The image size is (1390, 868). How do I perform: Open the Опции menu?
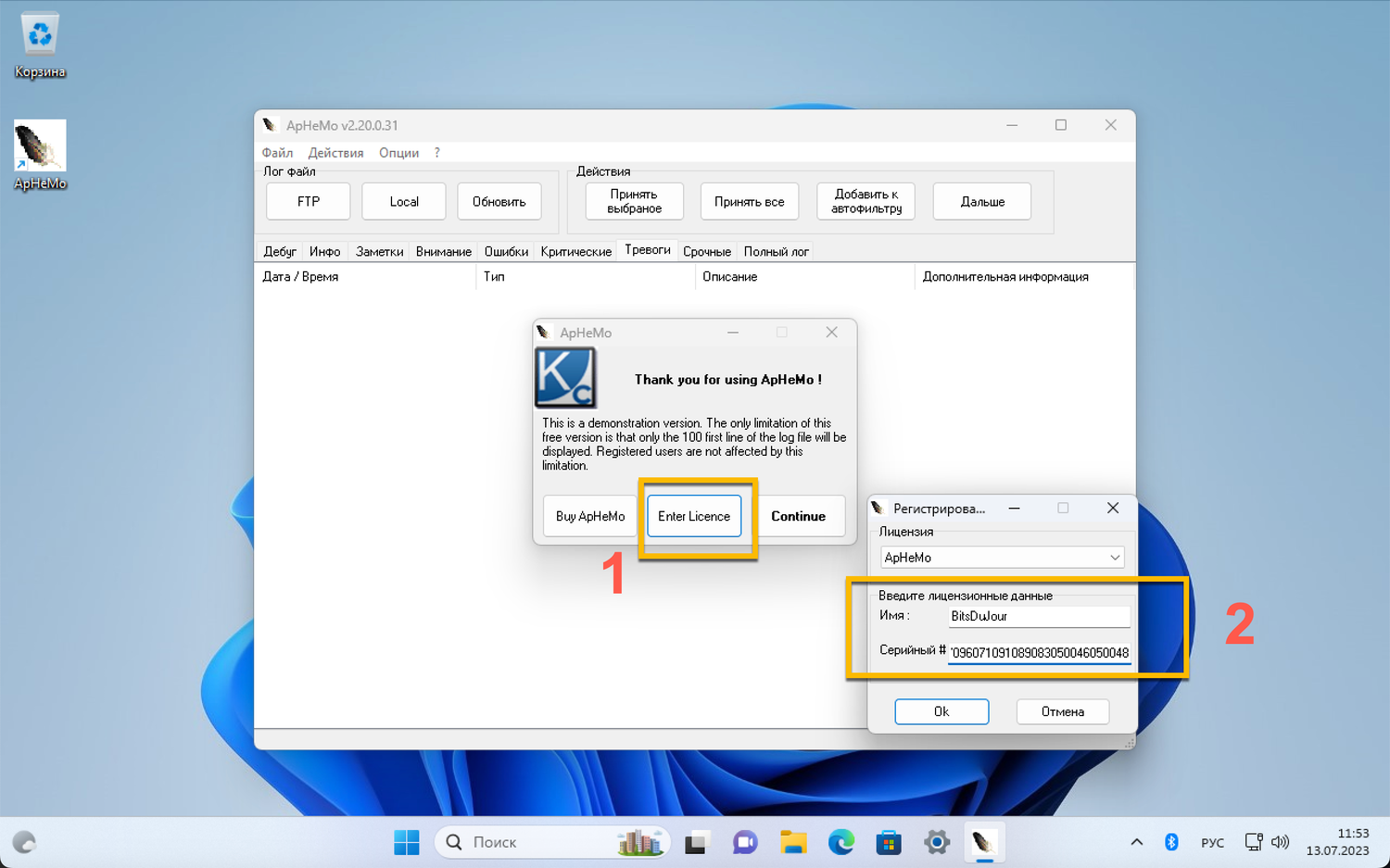coord(398,153)
